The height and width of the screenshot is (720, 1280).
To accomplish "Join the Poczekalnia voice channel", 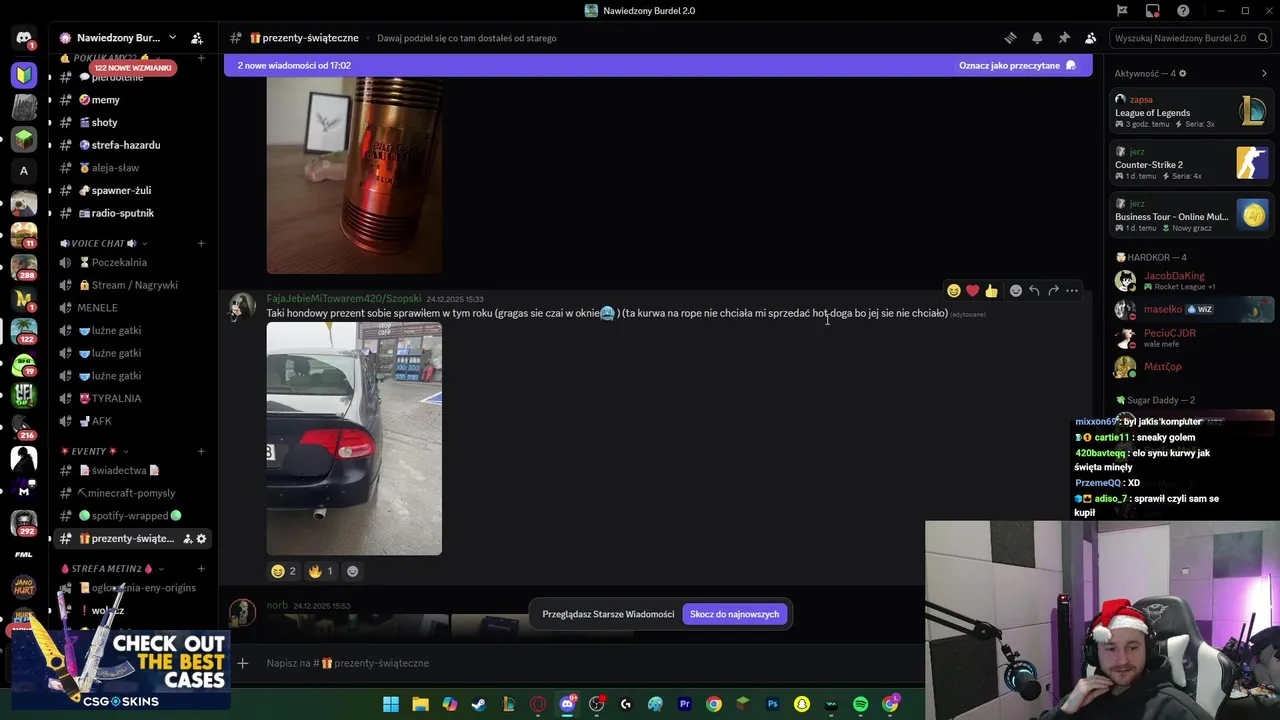I will (132, 262).
